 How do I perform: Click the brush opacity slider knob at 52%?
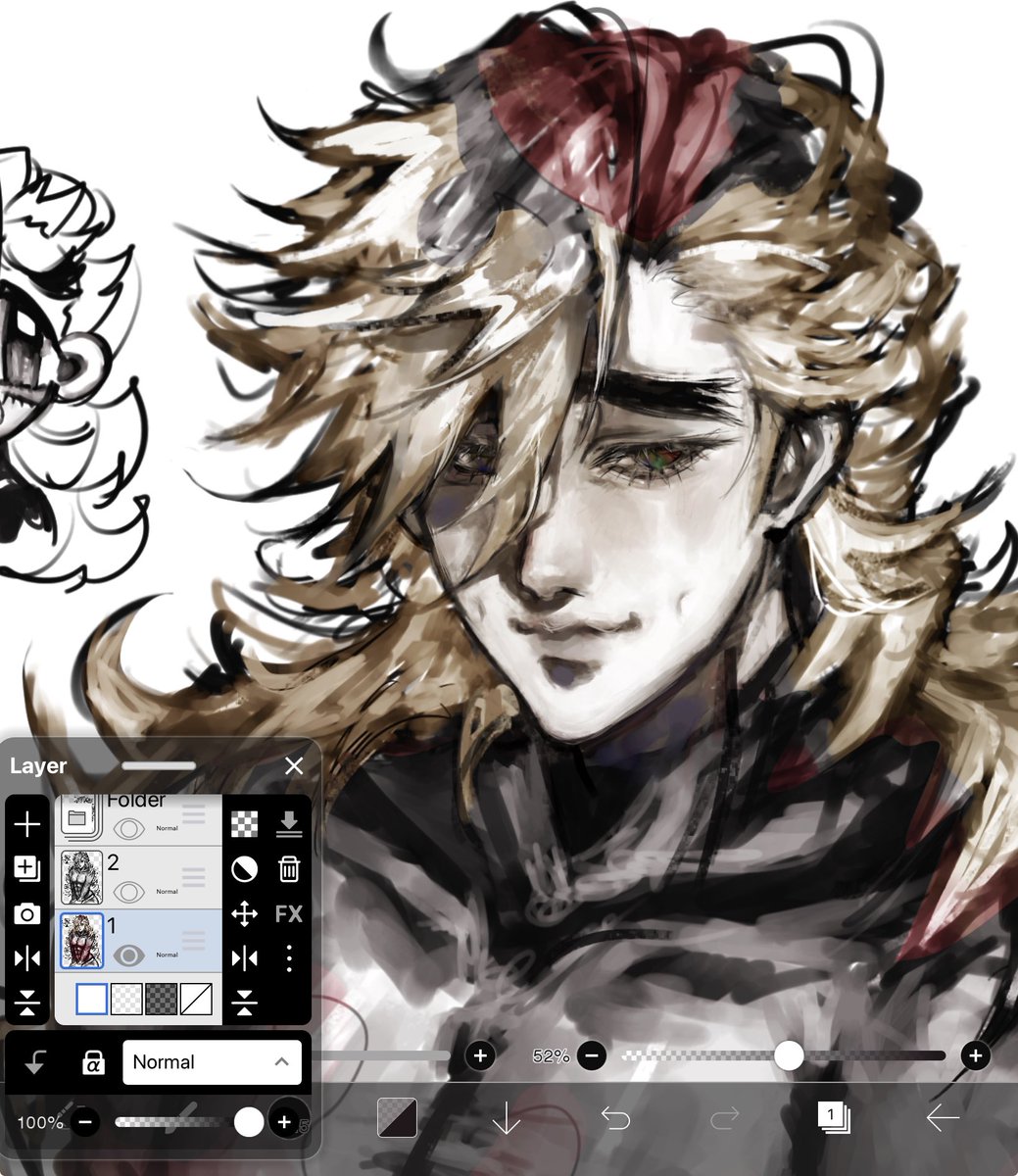click(789, 1055)
